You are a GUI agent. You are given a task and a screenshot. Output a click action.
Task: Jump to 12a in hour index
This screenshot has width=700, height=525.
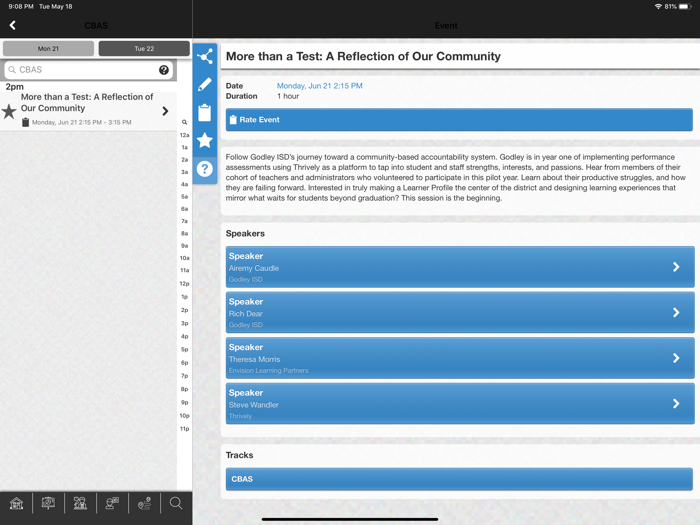tap(184, 135)
